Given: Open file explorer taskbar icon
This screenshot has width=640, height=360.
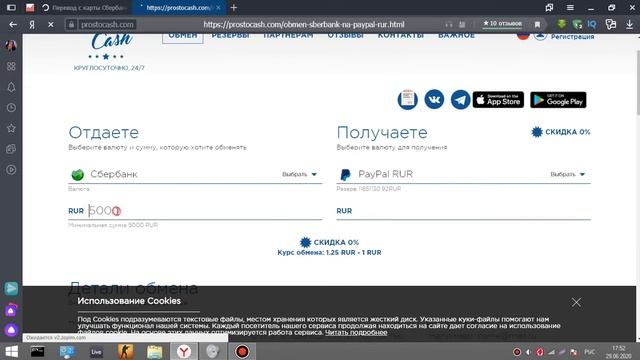Looking at the screenshot, I should click(x=154, y=351).
